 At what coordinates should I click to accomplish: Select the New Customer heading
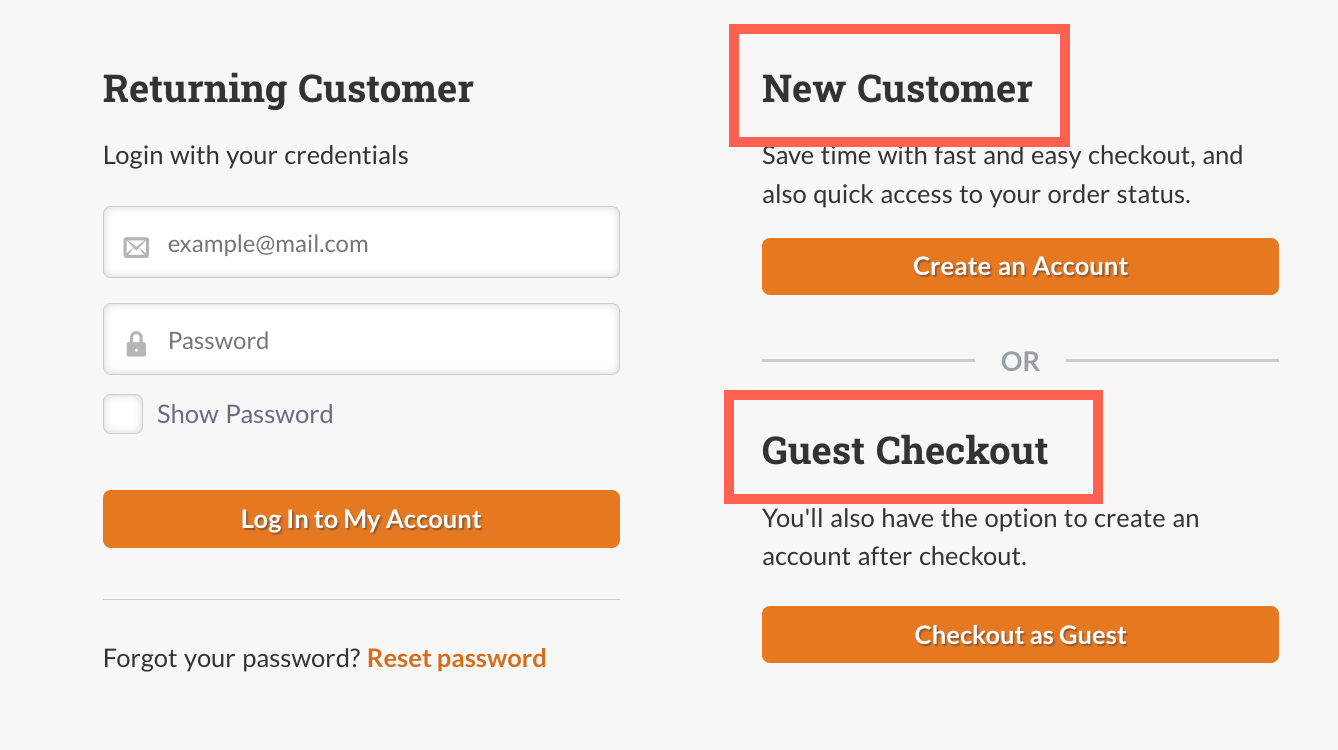click(896, 88)
